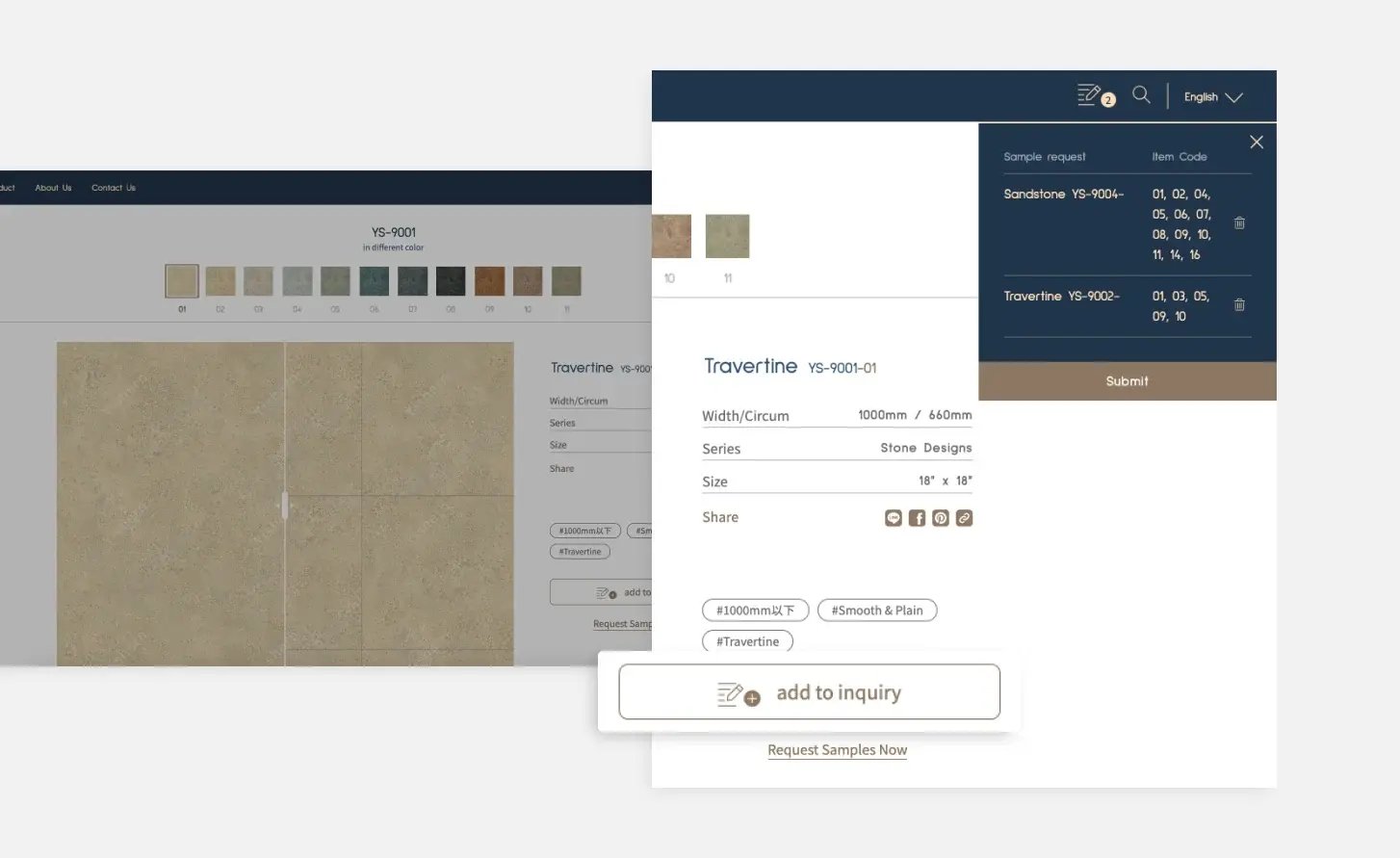Submit the sample request
This screenshot has width=1400, height=858.
pos(1127,381)
